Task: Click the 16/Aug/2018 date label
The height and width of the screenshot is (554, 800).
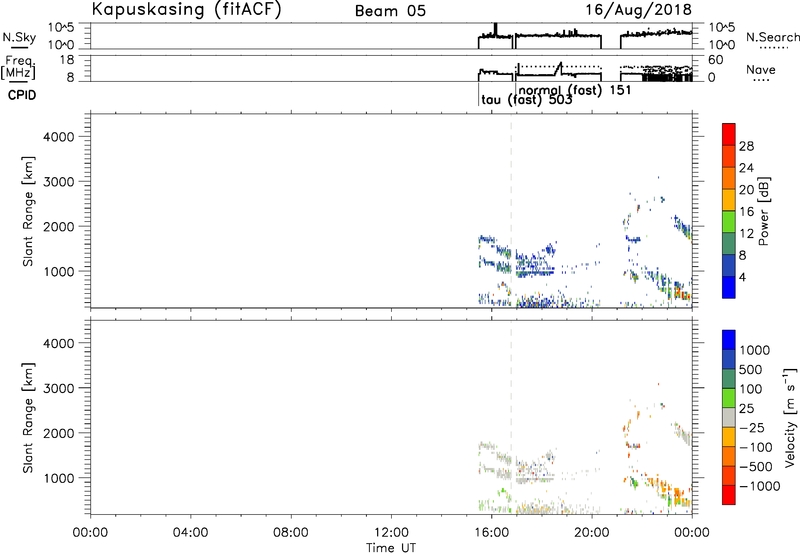Action: point(638,10)
